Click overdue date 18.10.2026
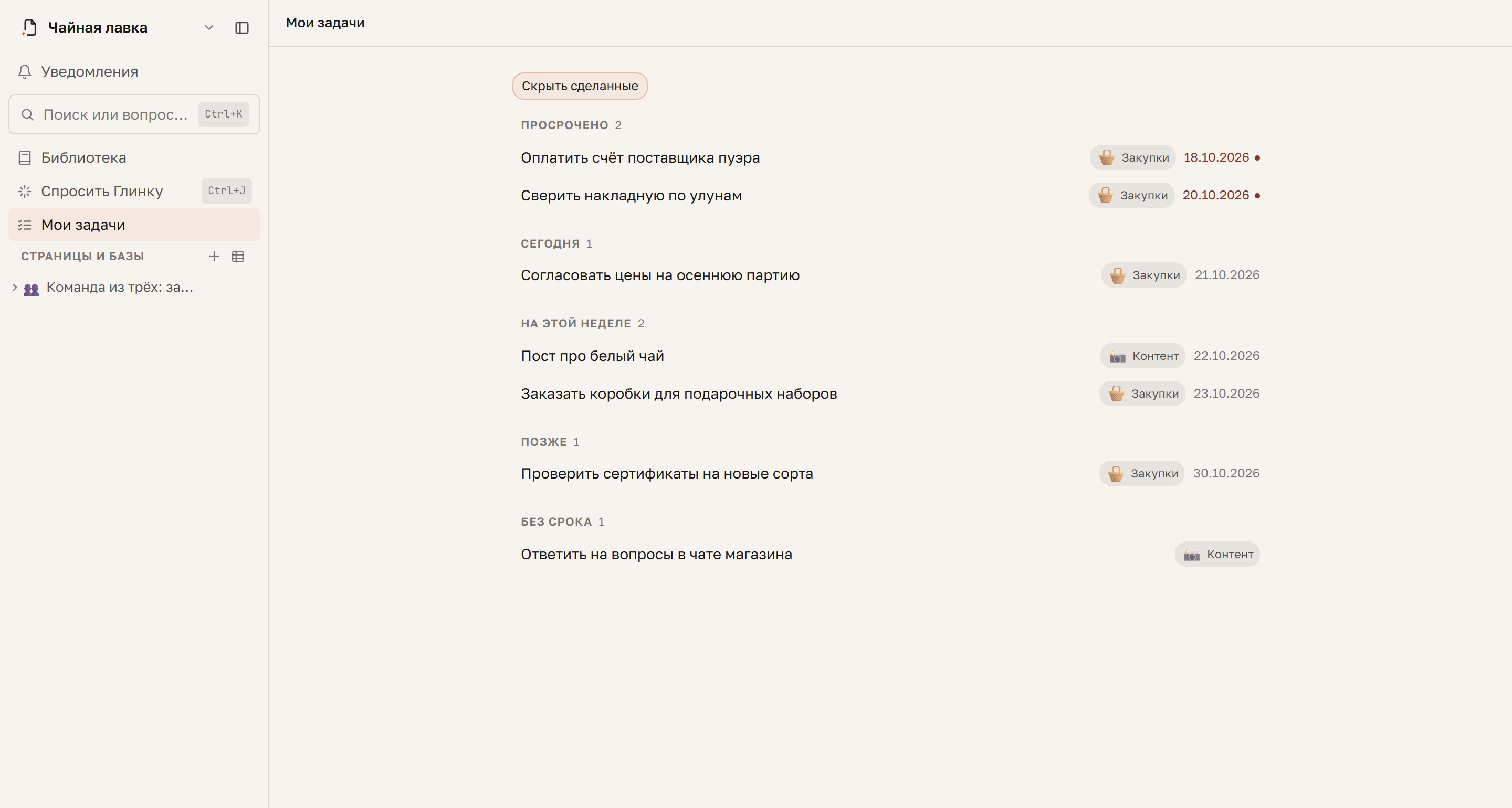1512x808 pixels. (x=1215, y=158)
